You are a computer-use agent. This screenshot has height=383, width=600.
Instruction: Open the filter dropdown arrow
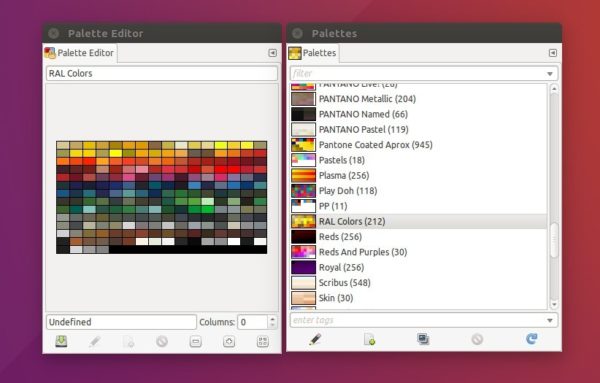coord(550,74)
